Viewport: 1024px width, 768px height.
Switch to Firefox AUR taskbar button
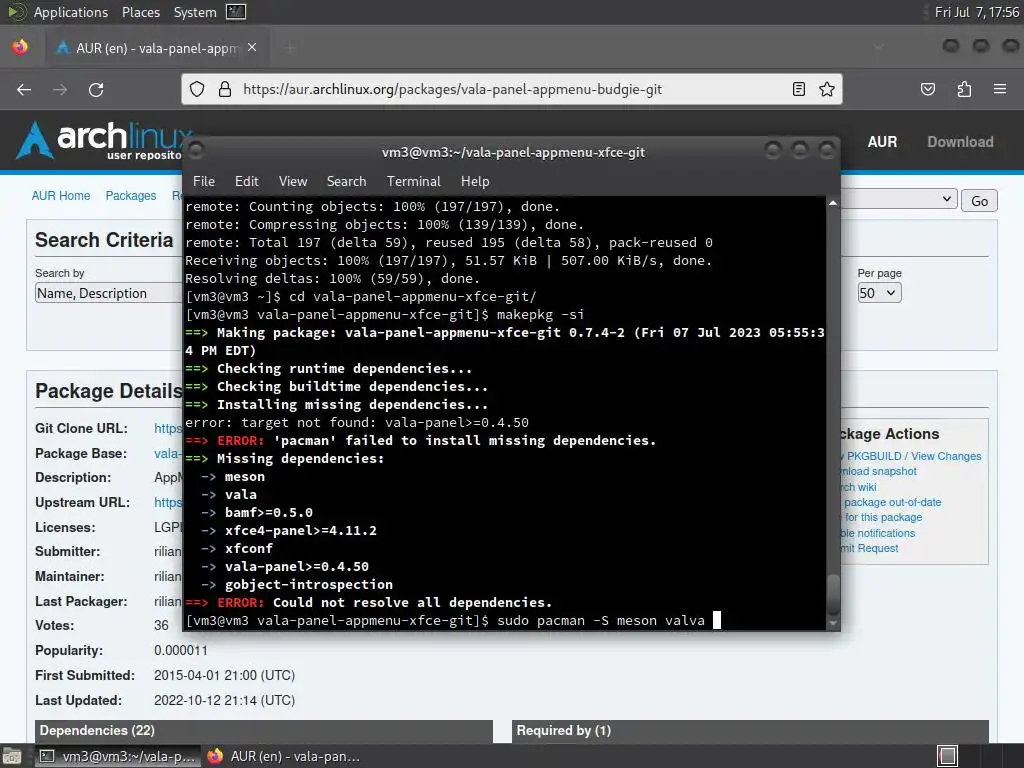click(x=283, y=756)
